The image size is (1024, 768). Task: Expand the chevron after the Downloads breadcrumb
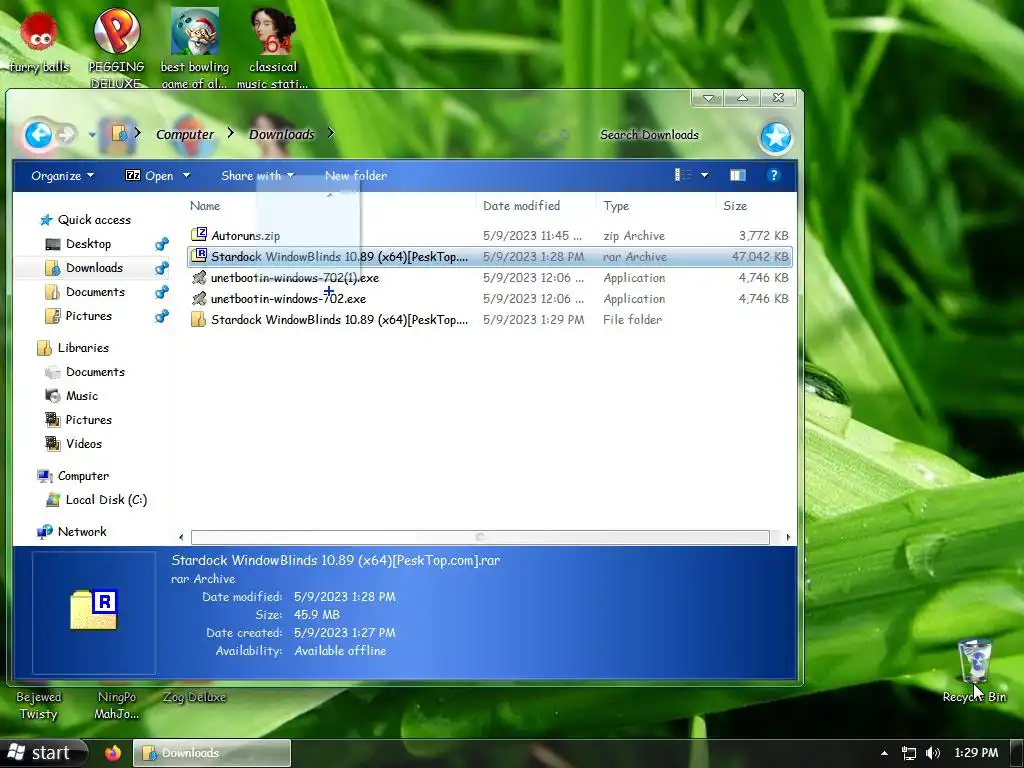click(330, 133)
